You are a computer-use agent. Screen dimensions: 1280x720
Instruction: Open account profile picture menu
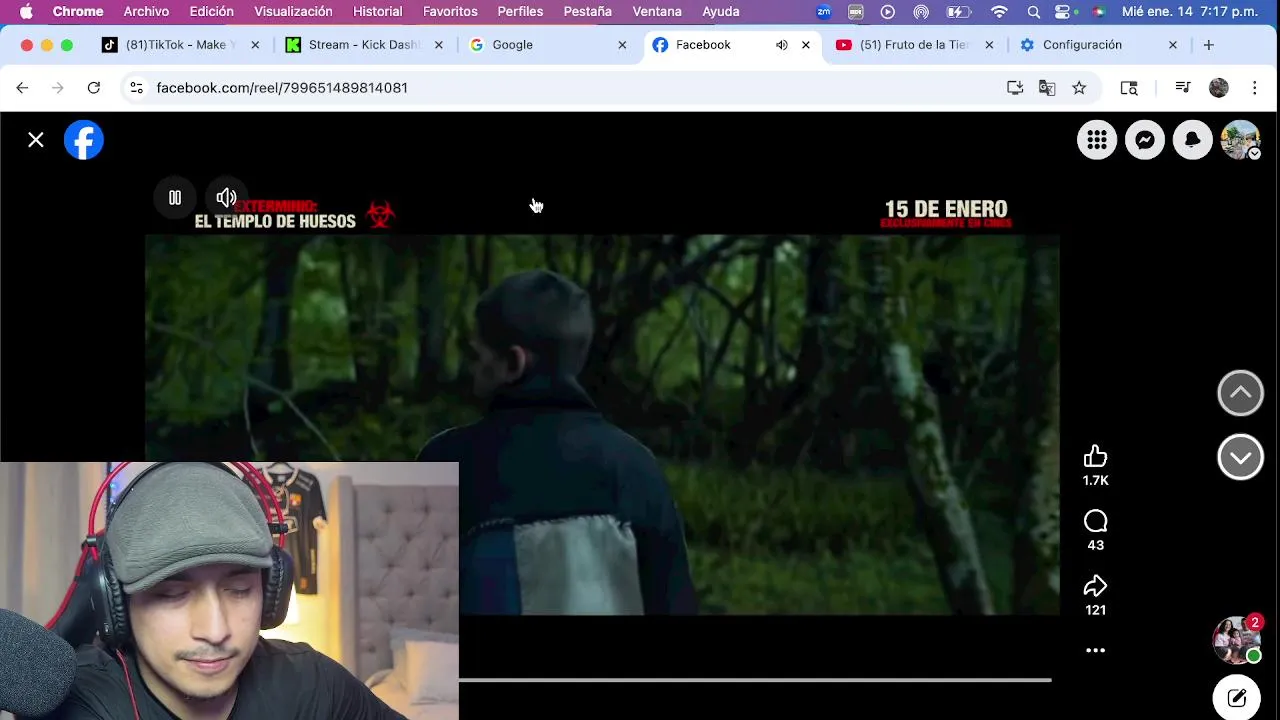[1241, 140]
